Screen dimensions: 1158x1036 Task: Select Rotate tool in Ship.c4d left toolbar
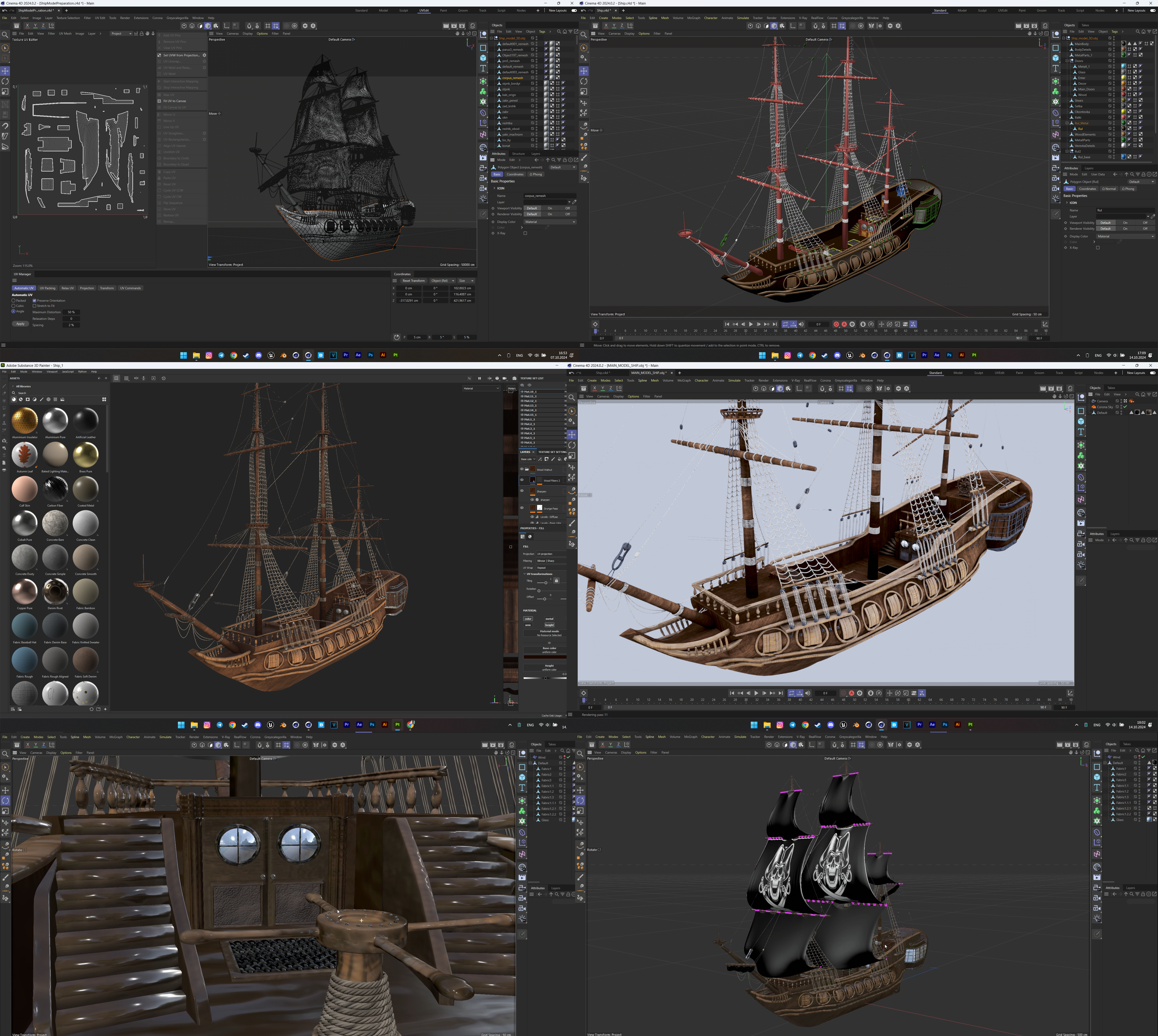[x=584, y=81]
